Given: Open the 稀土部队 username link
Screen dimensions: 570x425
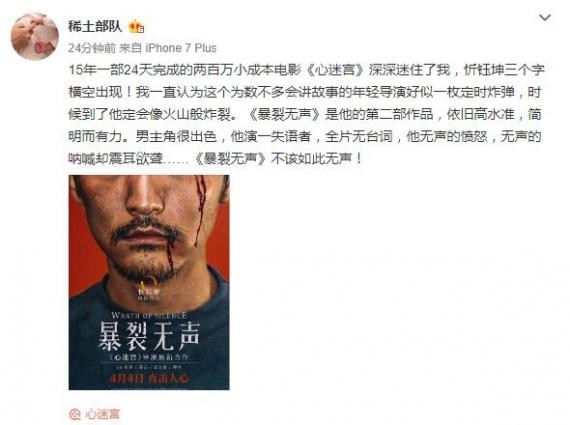Looking at the screenshot, I should tap(95, 26).
